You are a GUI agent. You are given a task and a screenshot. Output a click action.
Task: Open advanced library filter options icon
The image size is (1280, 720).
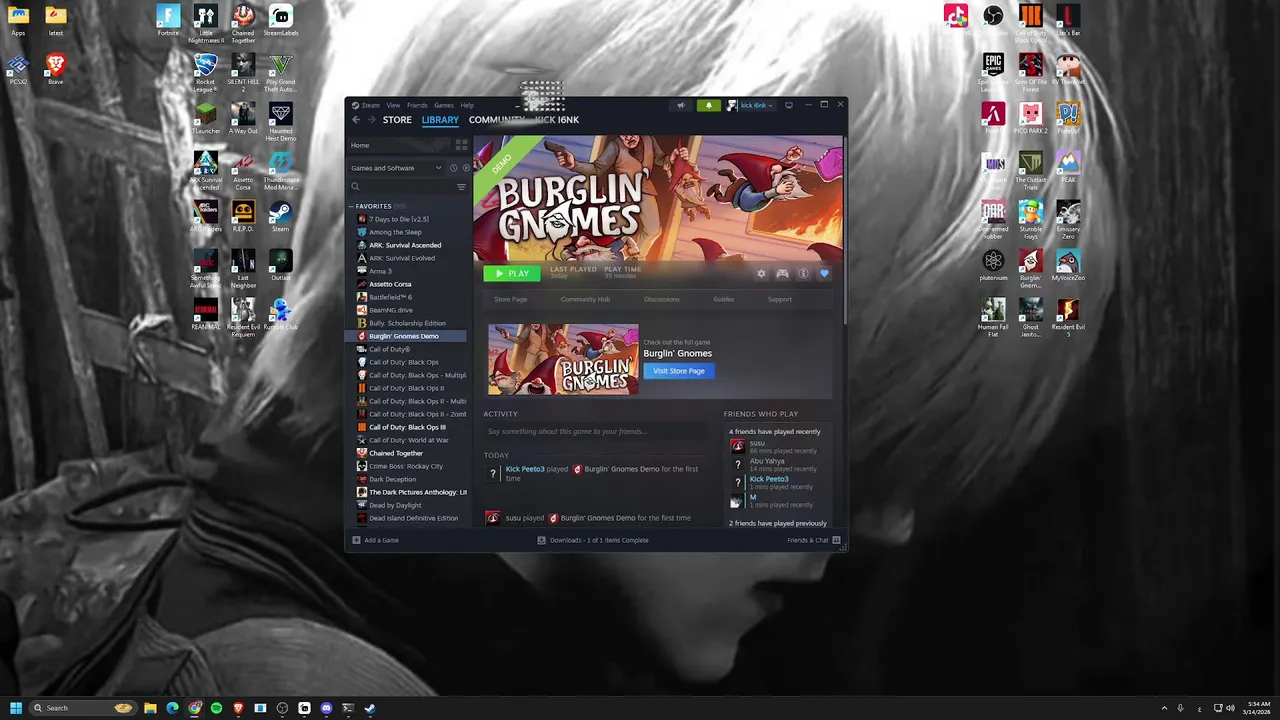461,187
